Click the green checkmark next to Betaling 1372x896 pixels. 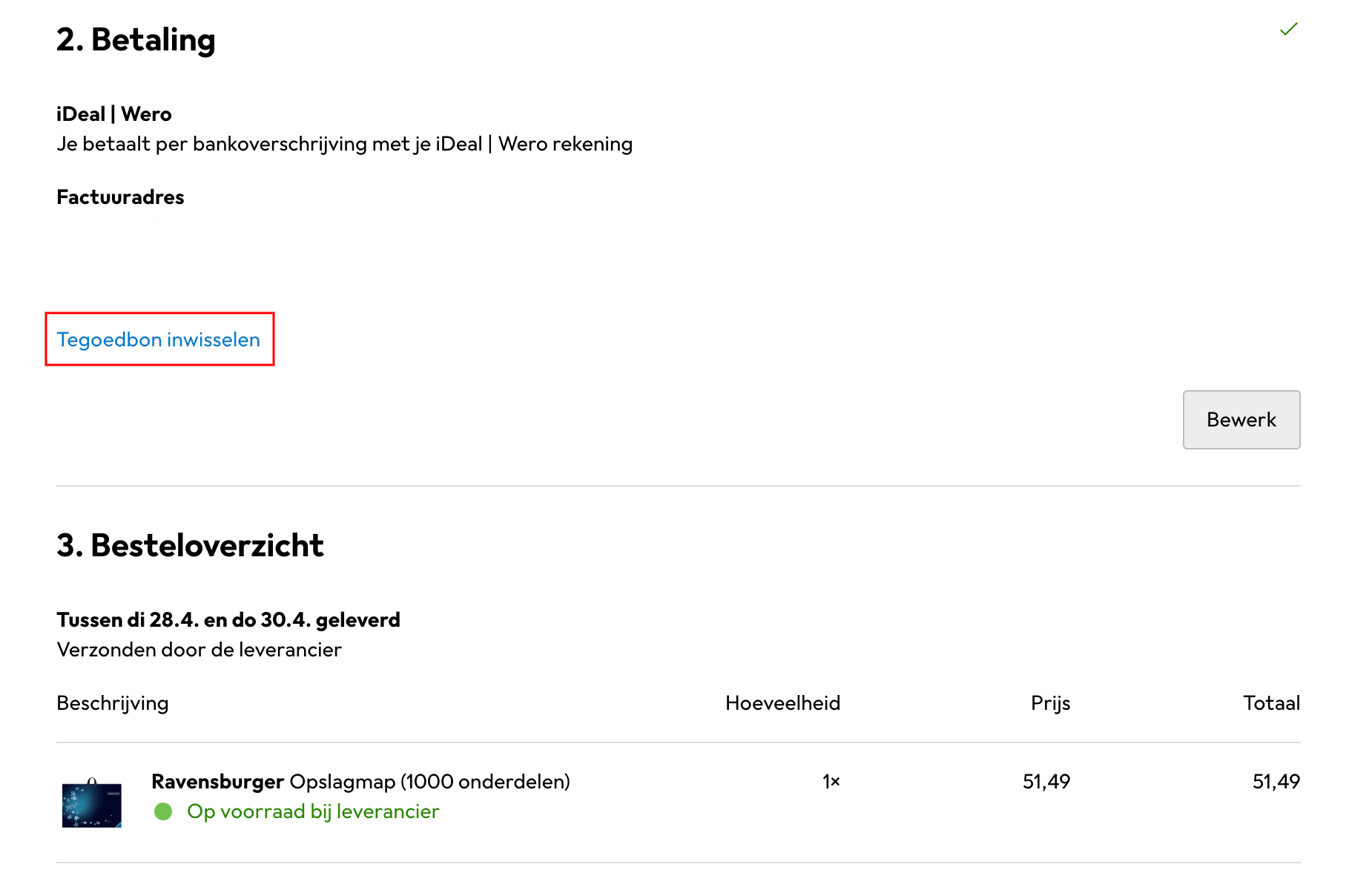point(1289,29)
